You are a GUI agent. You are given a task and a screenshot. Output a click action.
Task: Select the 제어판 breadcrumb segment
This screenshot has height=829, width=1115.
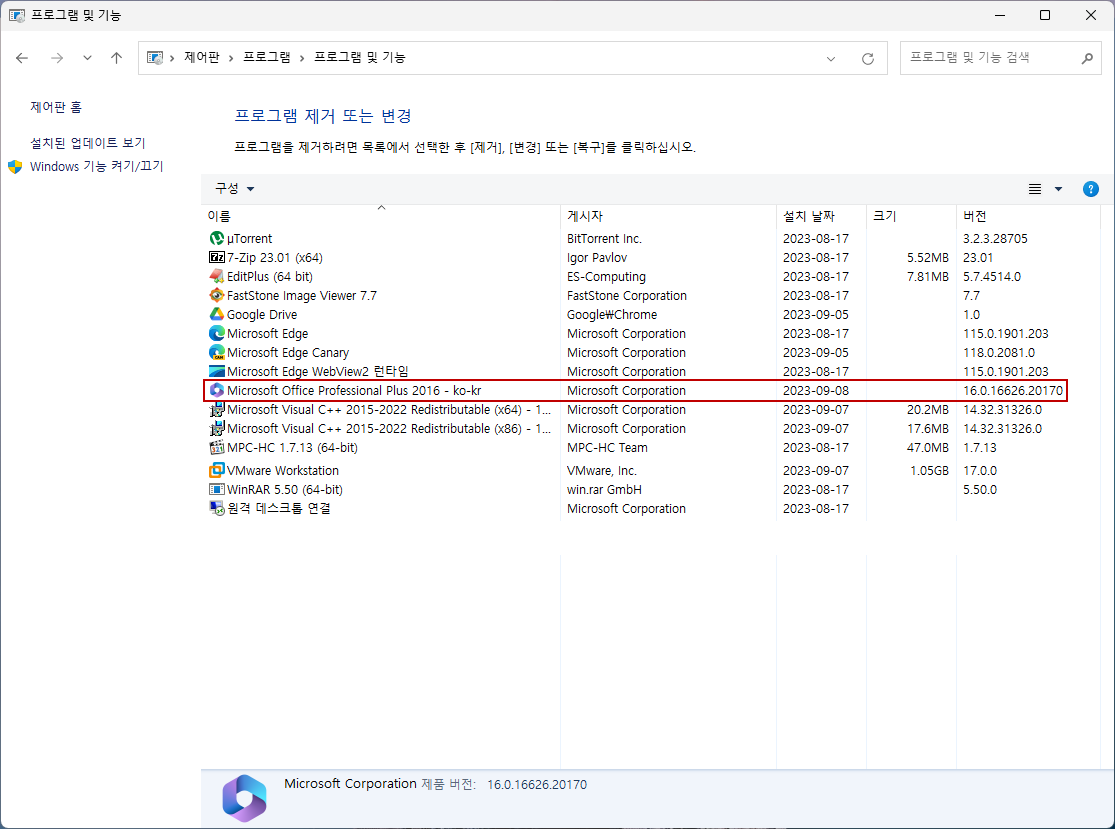[x=201, y=58]
